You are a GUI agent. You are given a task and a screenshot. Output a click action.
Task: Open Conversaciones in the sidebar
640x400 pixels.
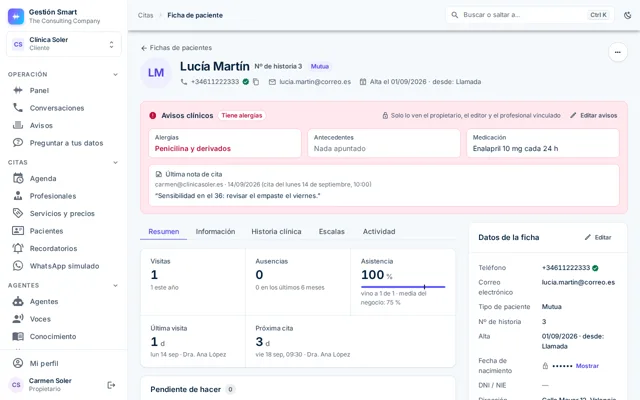click(x=63, y=108)
